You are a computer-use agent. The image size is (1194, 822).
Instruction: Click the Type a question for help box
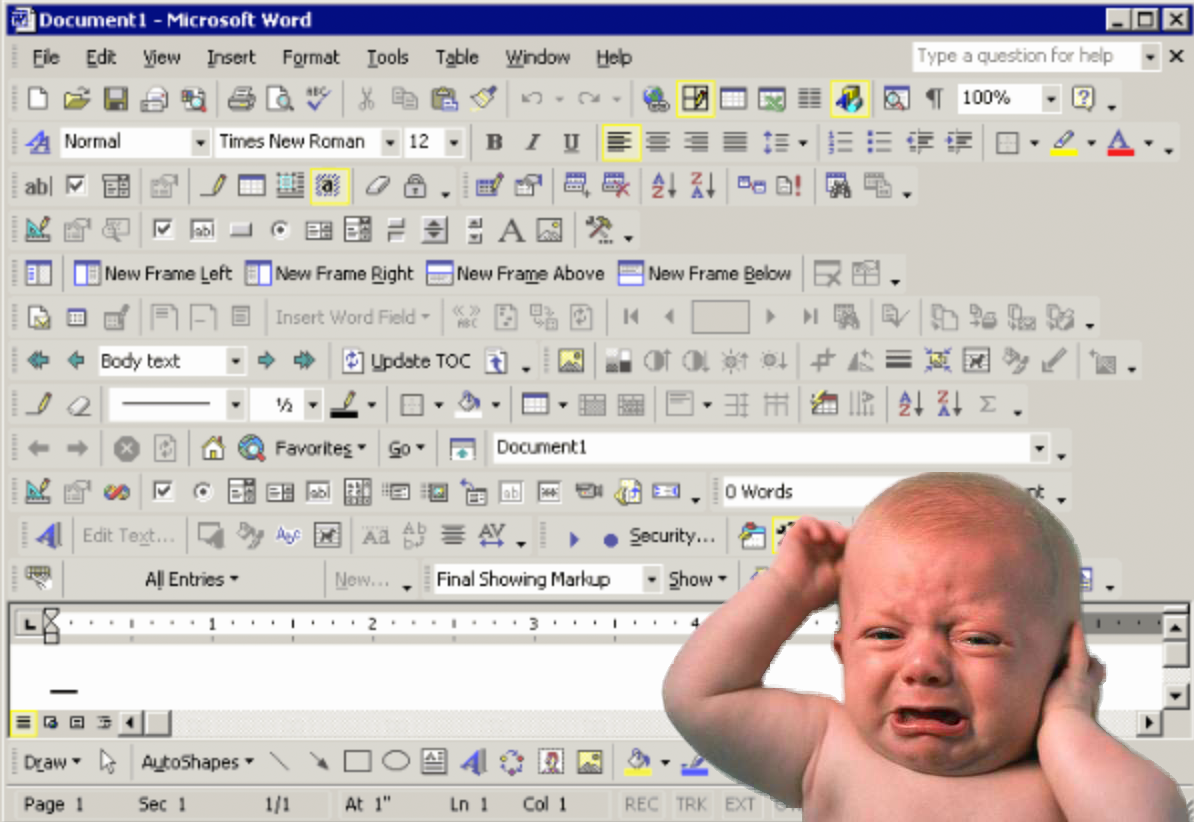tap(1026, 57)
